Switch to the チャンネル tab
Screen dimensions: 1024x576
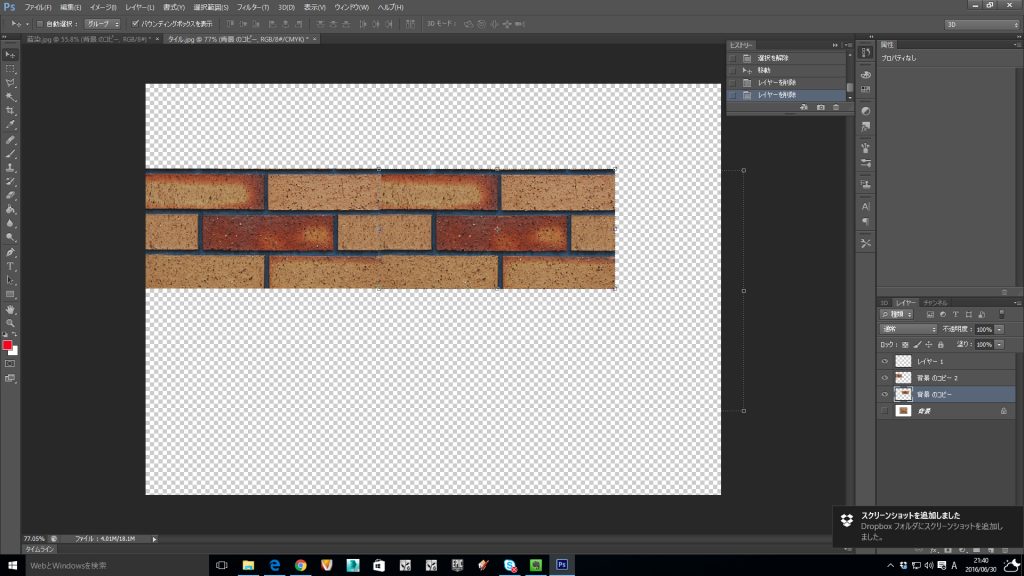[935, 301]
